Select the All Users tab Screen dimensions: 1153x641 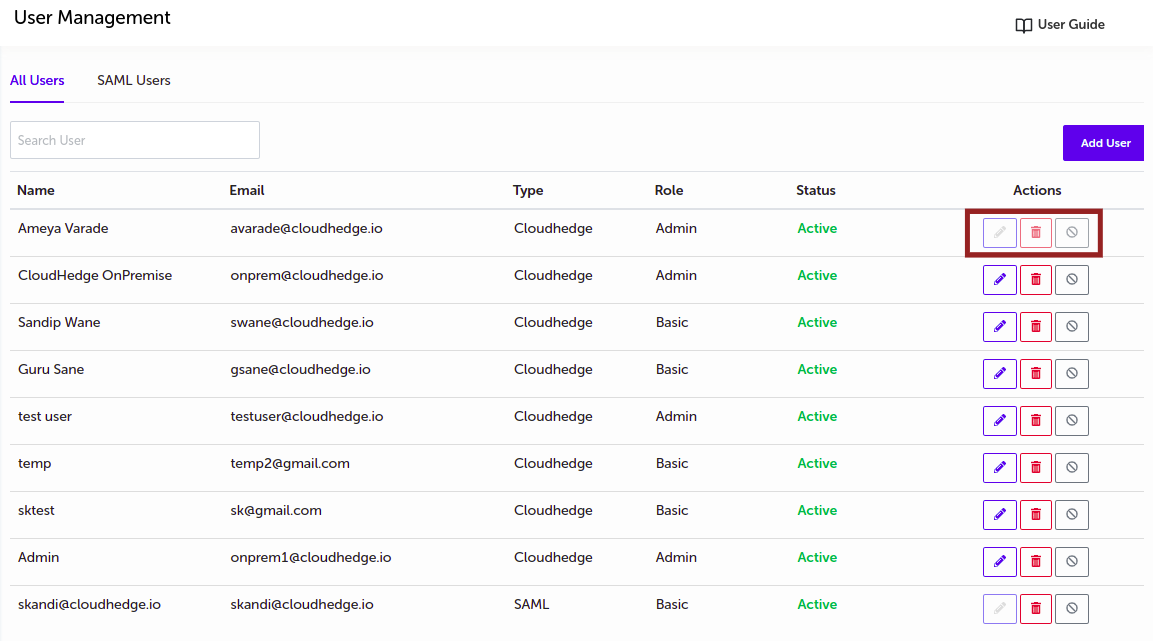click(x=37, y=81)
